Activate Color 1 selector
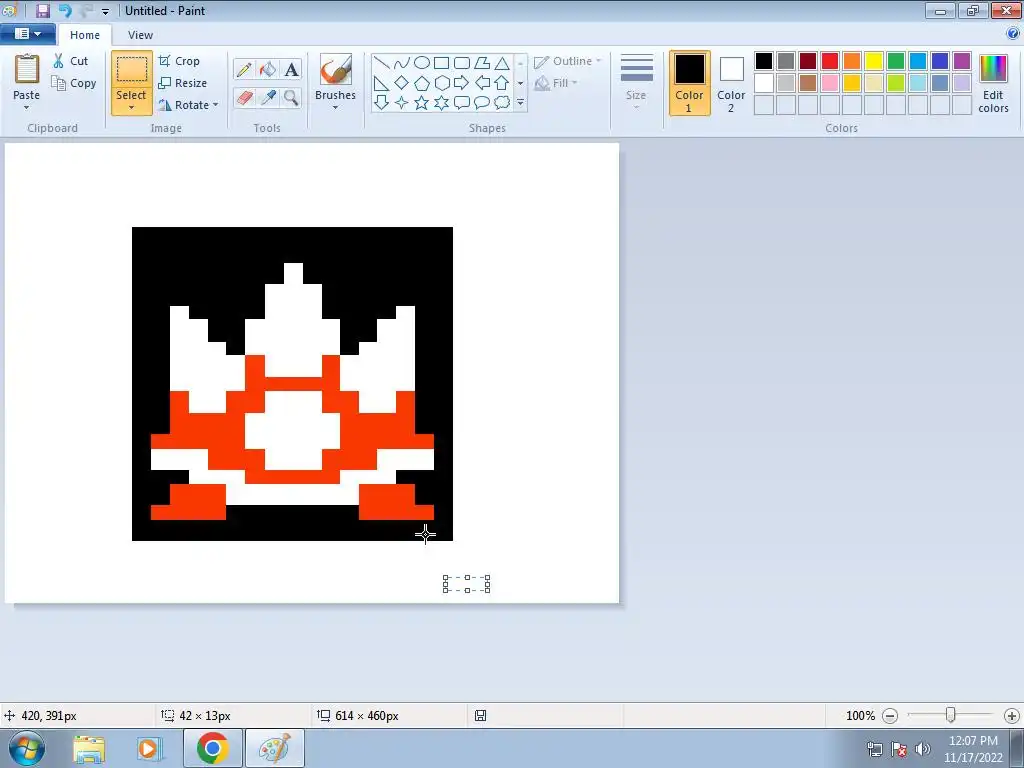Viewport: 1024px width, 768px height. click(690, 83)
